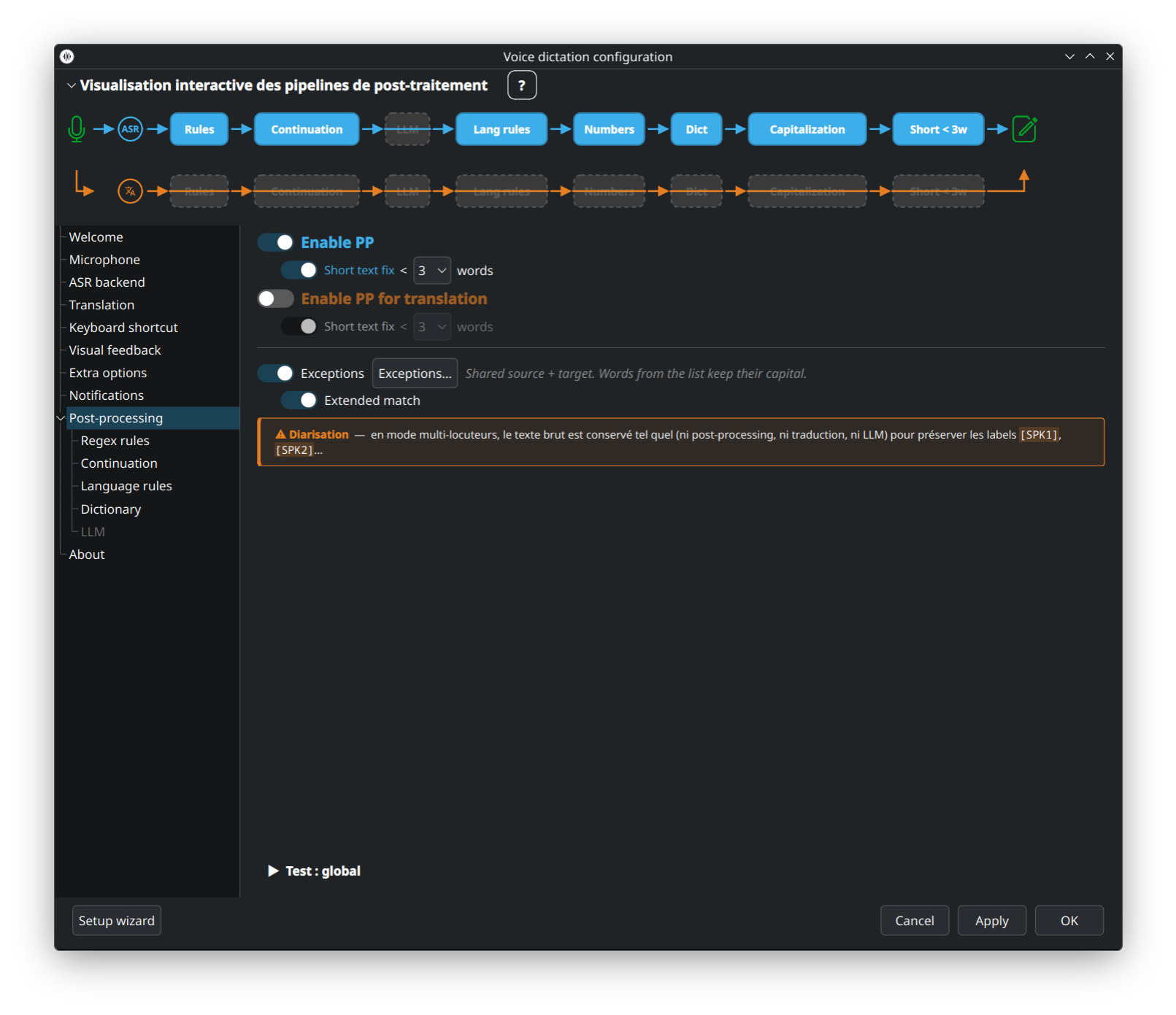
Task: Confirm with the OK button
Action: pos(1069,920)
